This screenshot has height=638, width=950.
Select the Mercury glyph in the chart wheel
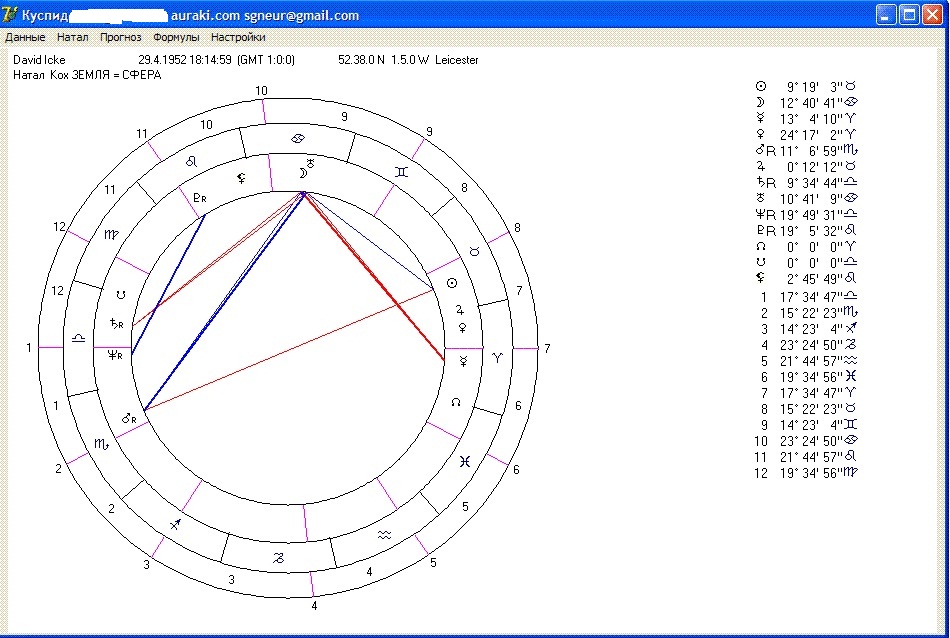463,360
